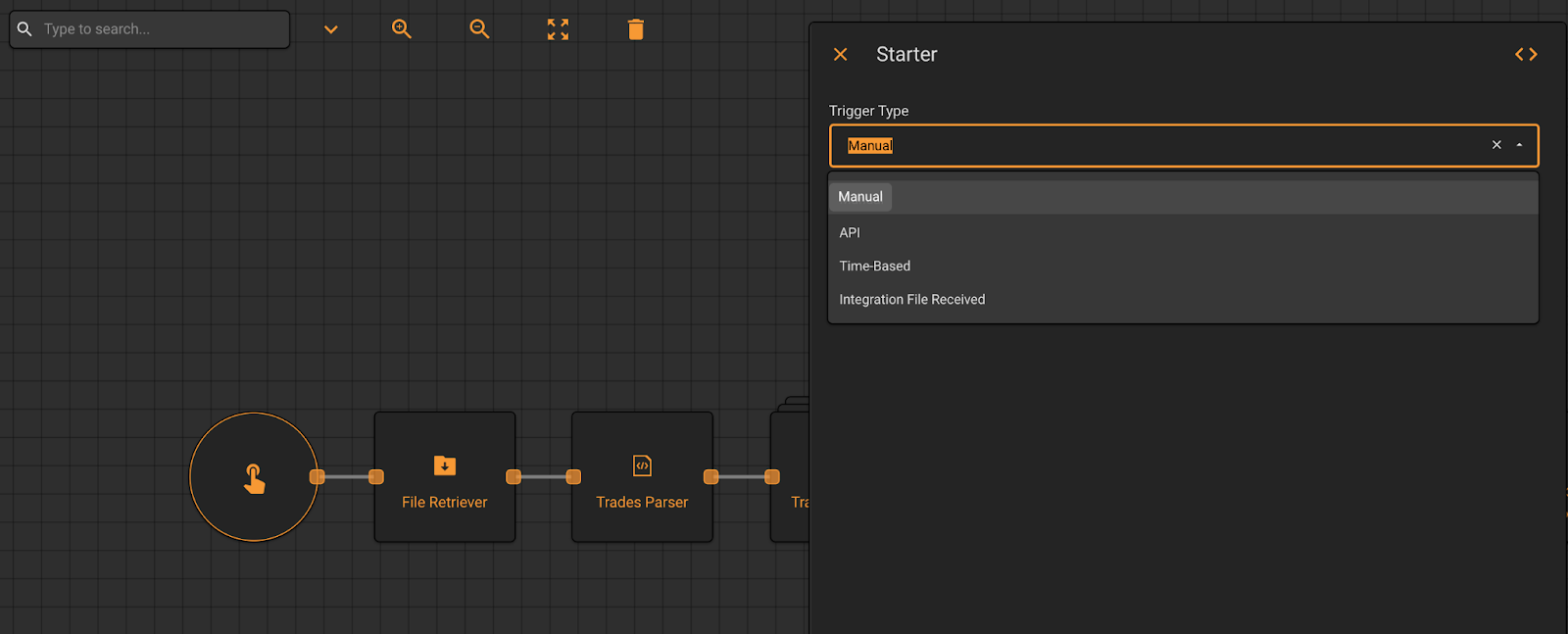This screenshot has width=1568, height=634.
Task: Select the manual trigger starter node
Action: point(254,477)
